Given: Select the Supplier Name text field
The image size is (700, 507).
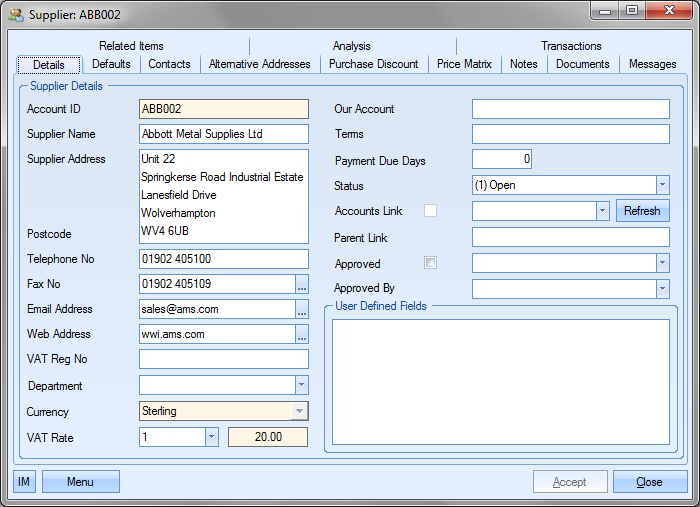Looking at the screenshot, I should 224,134.
